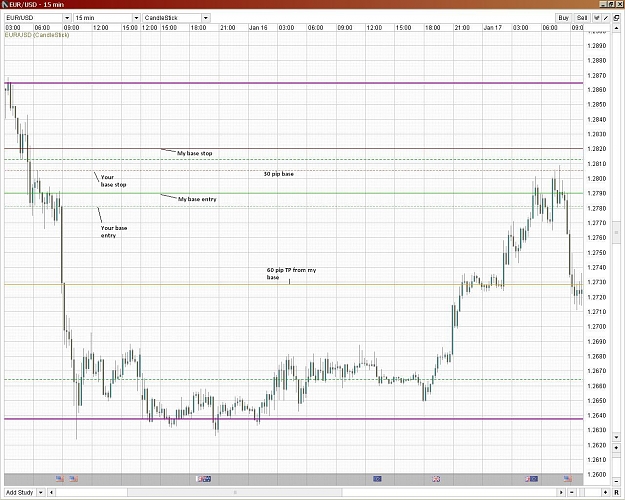Click the last US flag marker near 09:00
The width and height of the screenshot is (625, 500).
click(x=568, y=478)
